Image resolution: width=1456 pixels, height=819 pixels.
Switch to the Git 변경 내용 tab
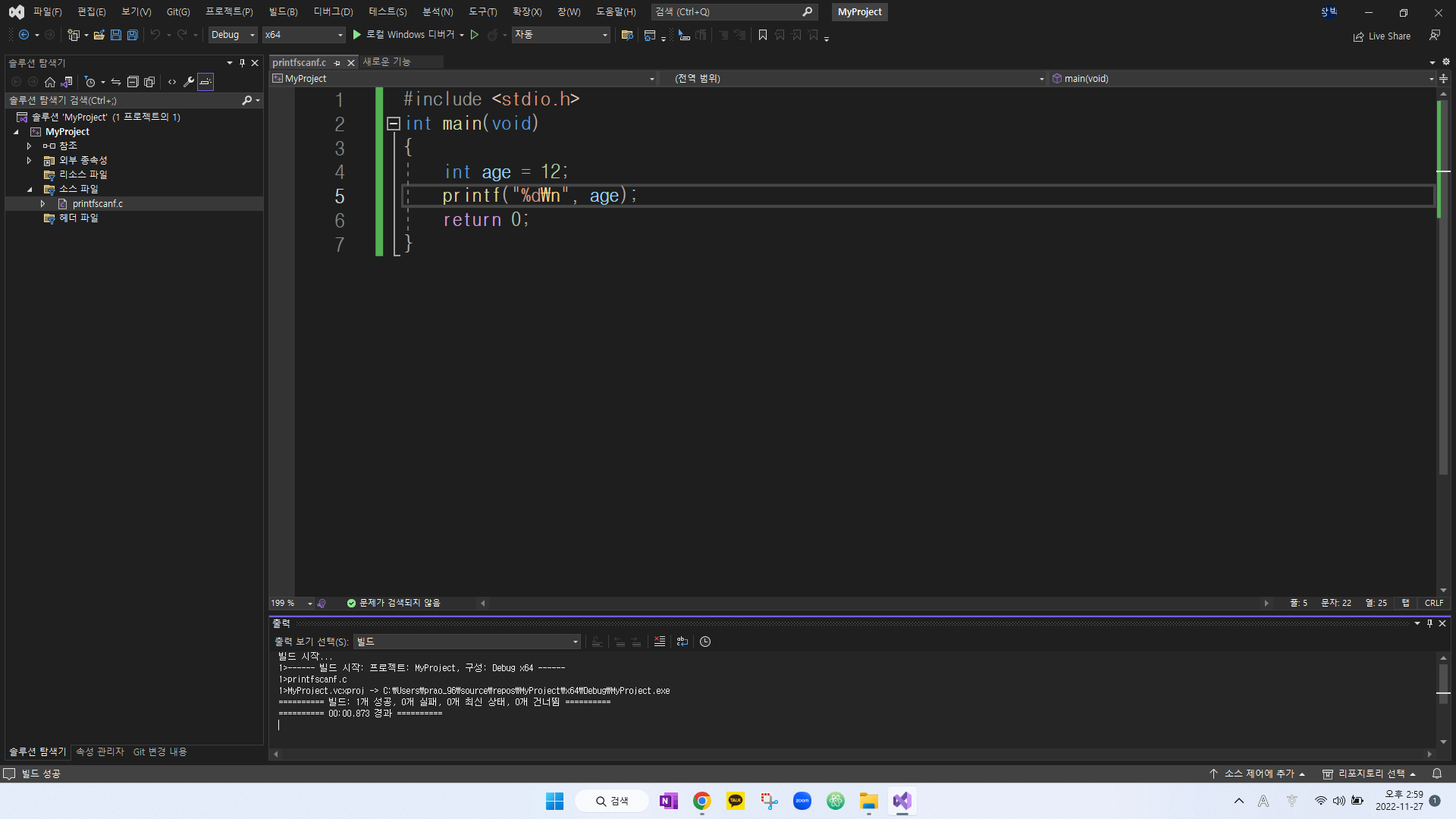click(x=160, y=752)
